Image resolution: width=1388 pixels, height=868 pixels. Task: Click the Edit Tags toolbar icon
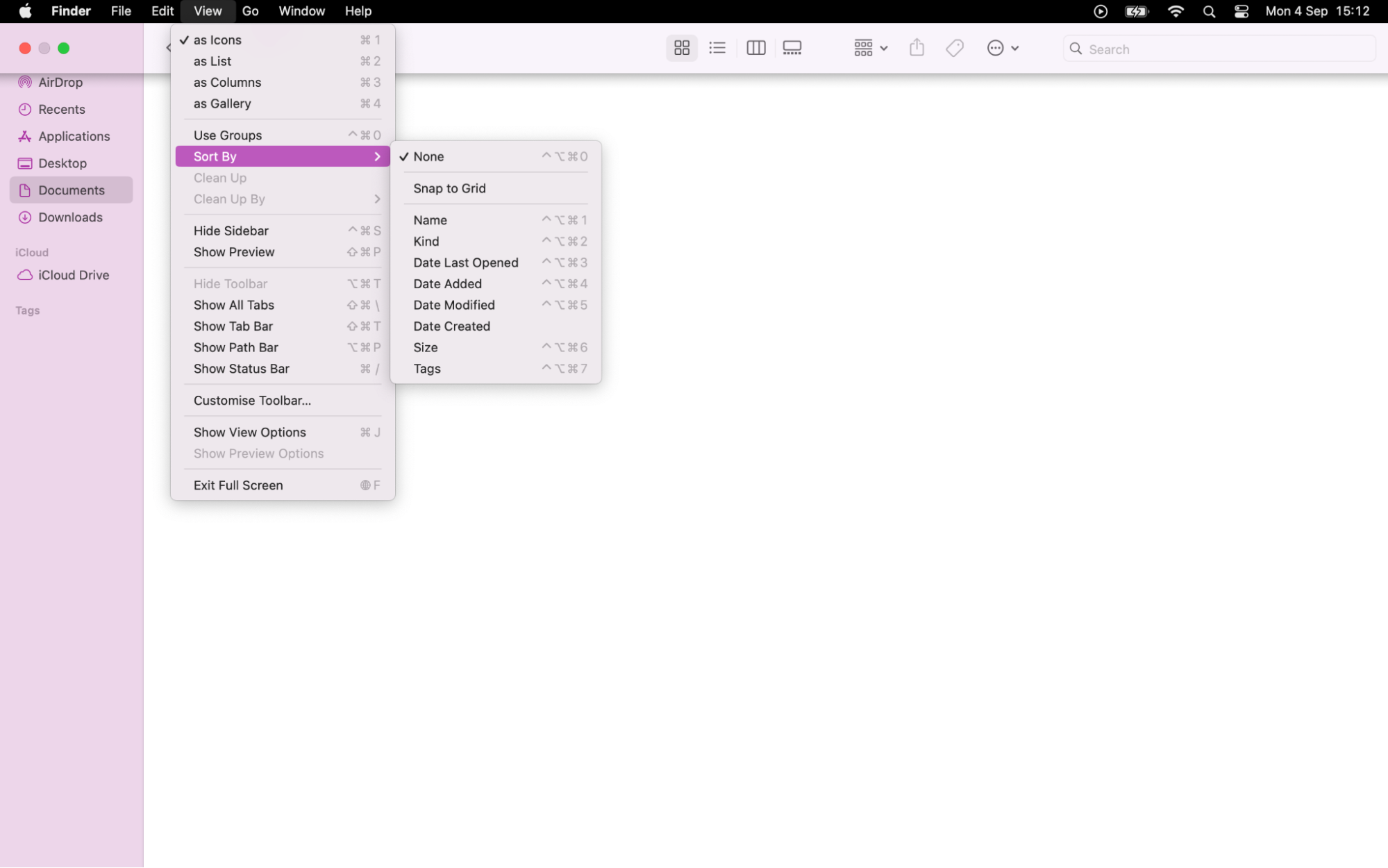[x=955, y=48]
